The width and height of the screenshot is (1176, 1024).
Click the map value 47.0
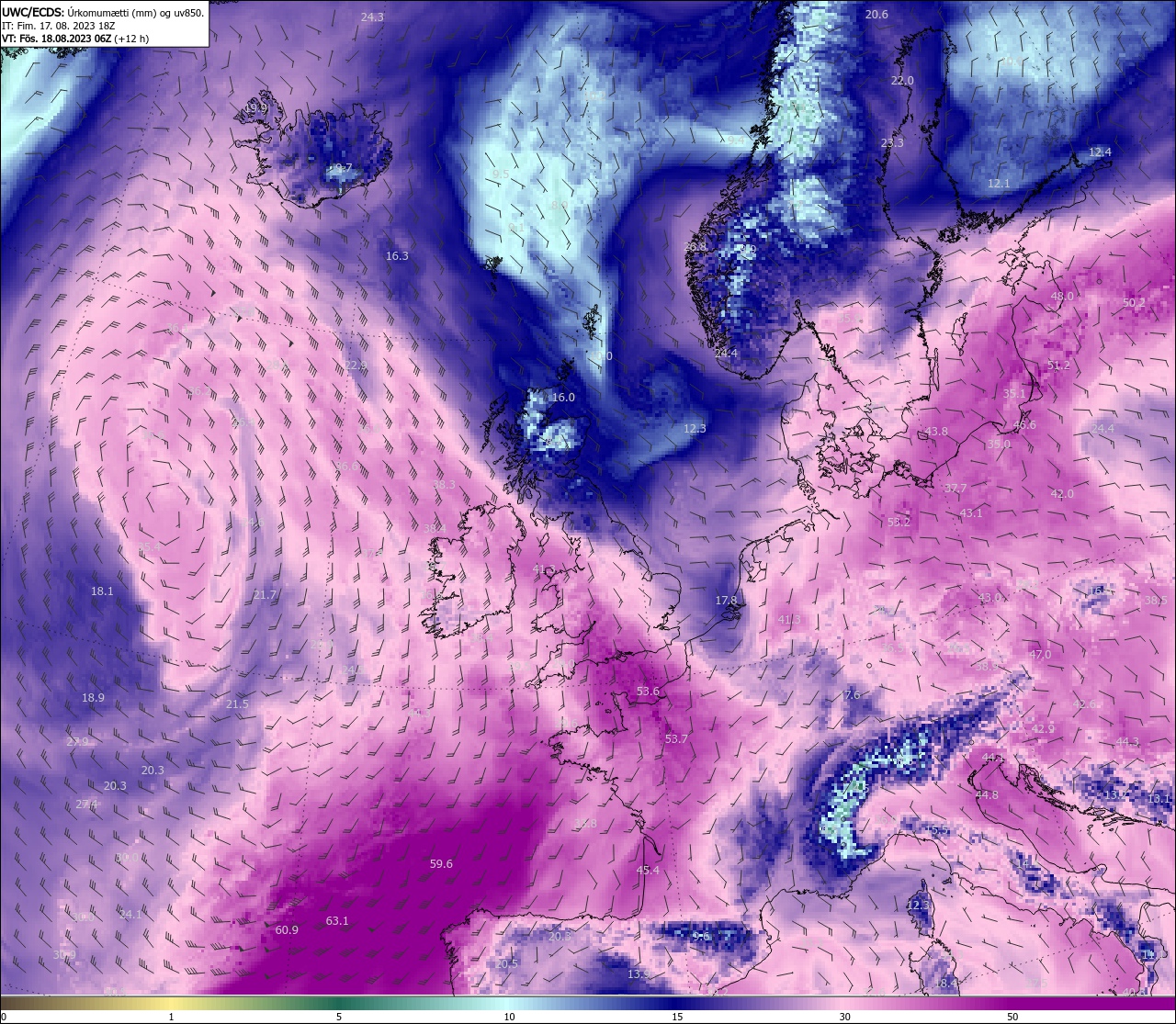tap(1040, 655)
